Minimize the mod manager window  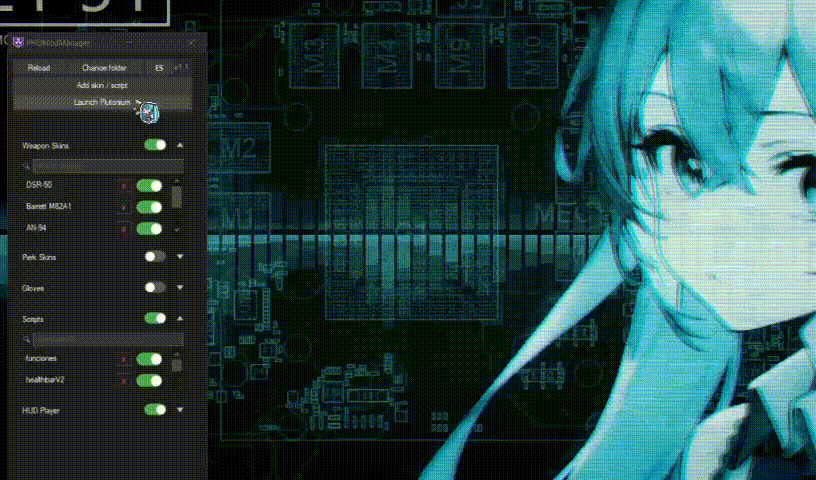(129, 43)
